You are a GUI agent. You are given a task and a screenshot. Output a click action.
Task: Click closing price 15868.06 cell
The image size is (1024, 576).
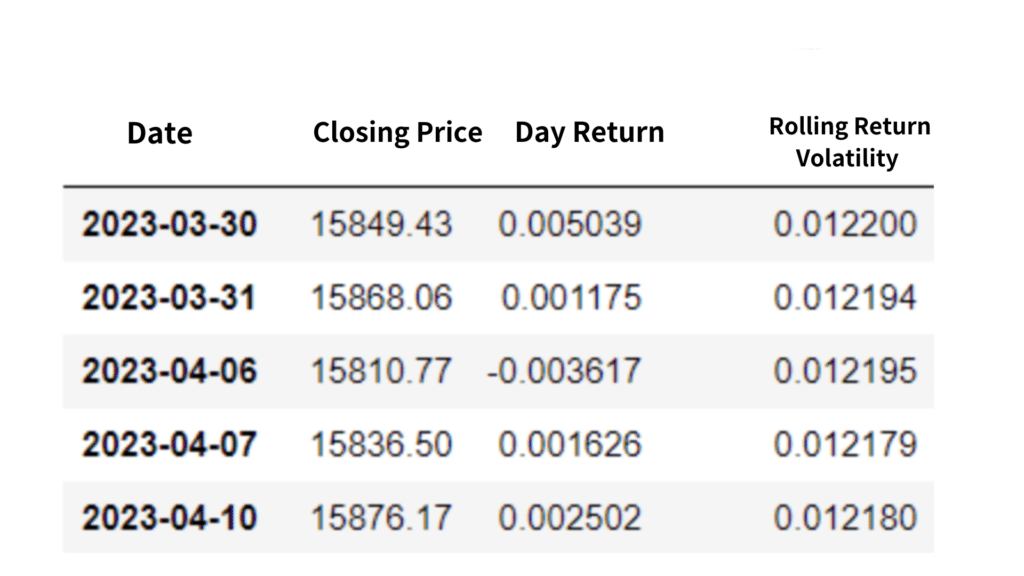(x=381, y=297)
